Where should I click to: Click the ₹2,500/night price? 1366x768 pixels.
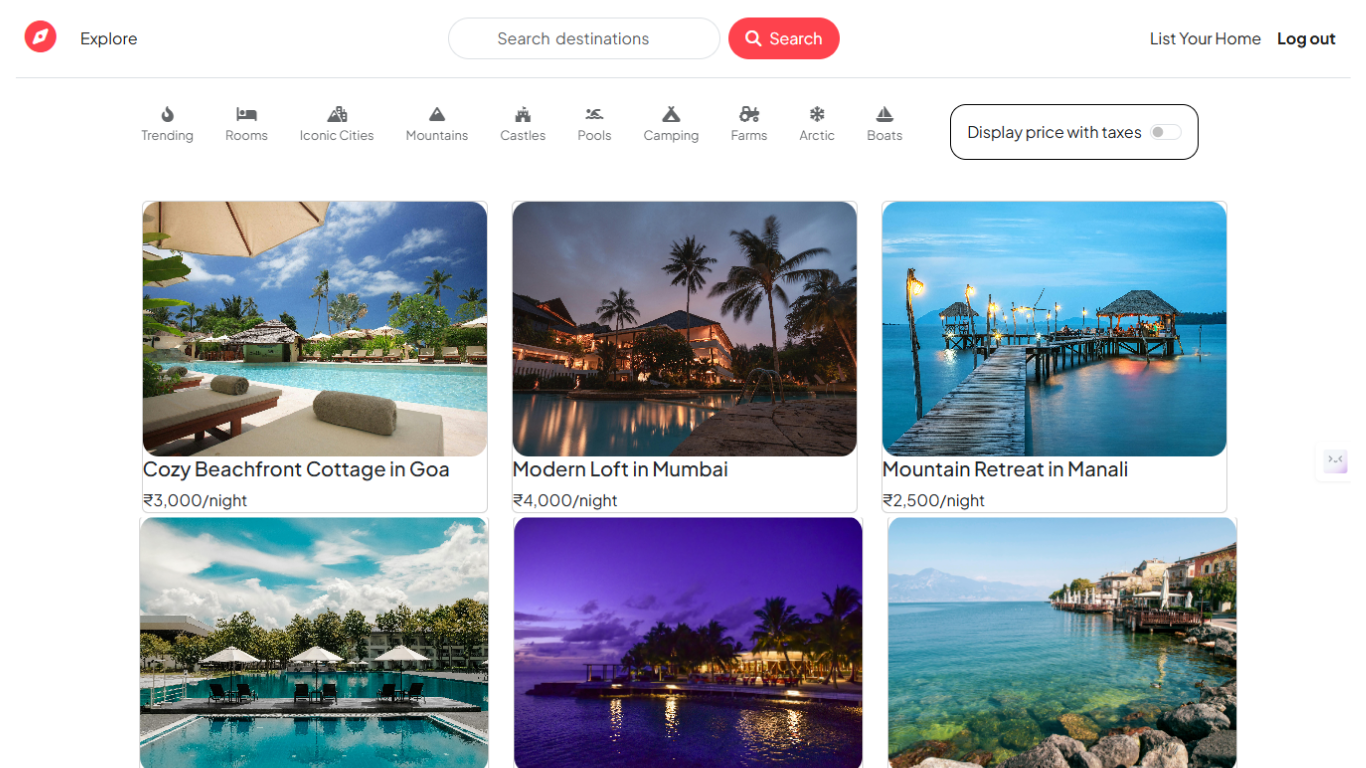click(934, 500)
